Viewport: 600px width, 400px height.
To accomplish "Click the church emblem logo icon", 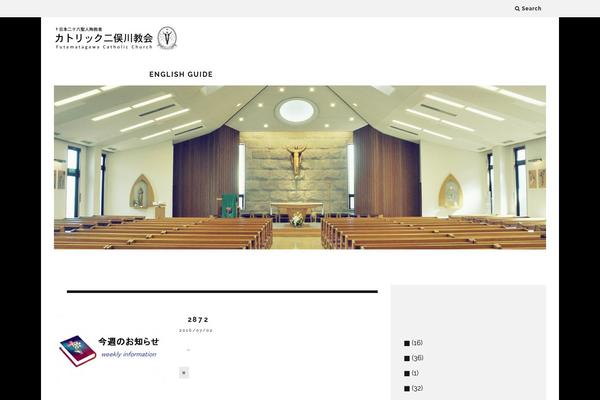I will [x=167, y=38].
